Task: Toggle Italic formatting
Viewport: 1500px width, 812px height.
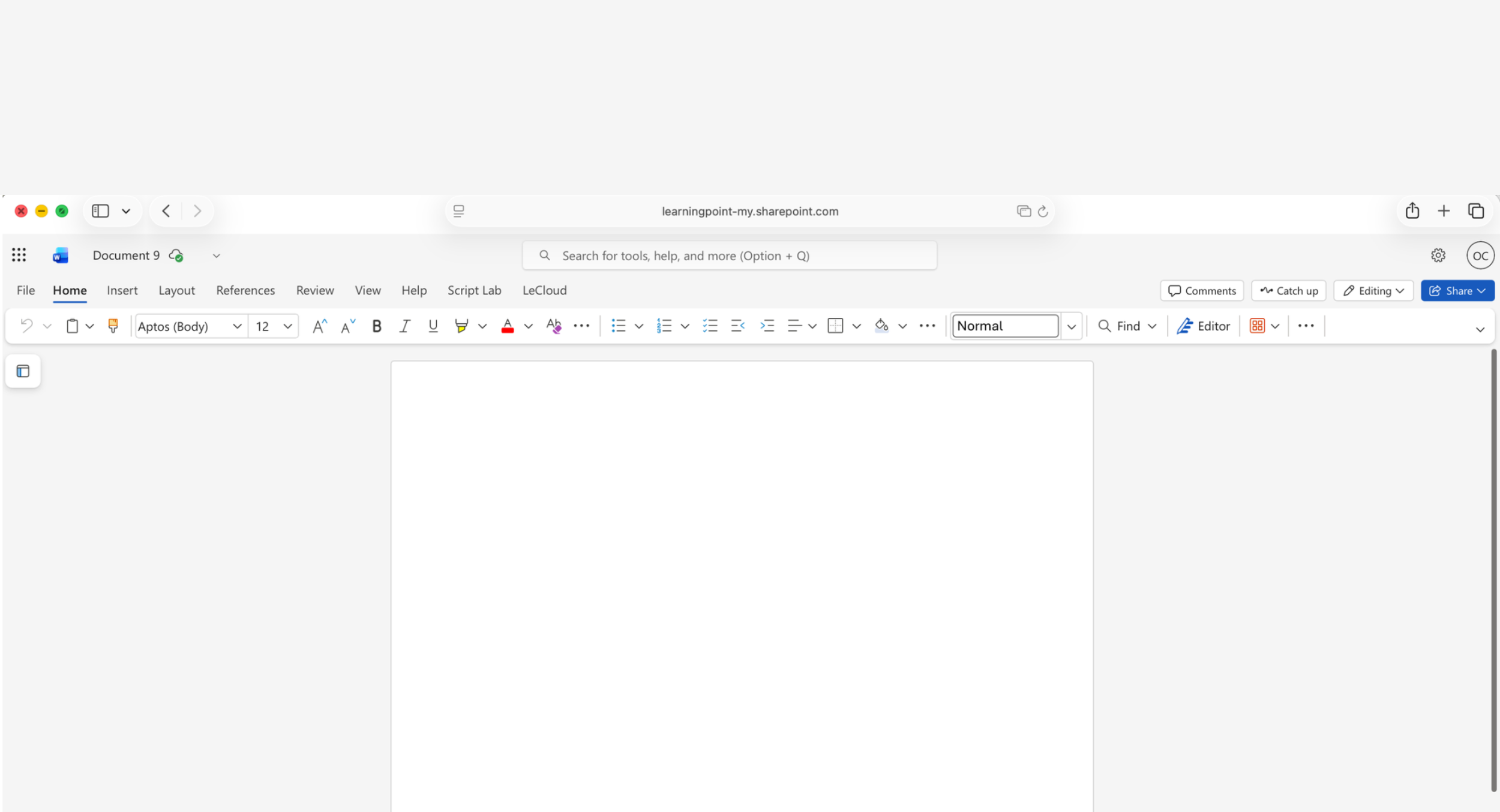Action: pyautogui.click(x=404, y=326)
